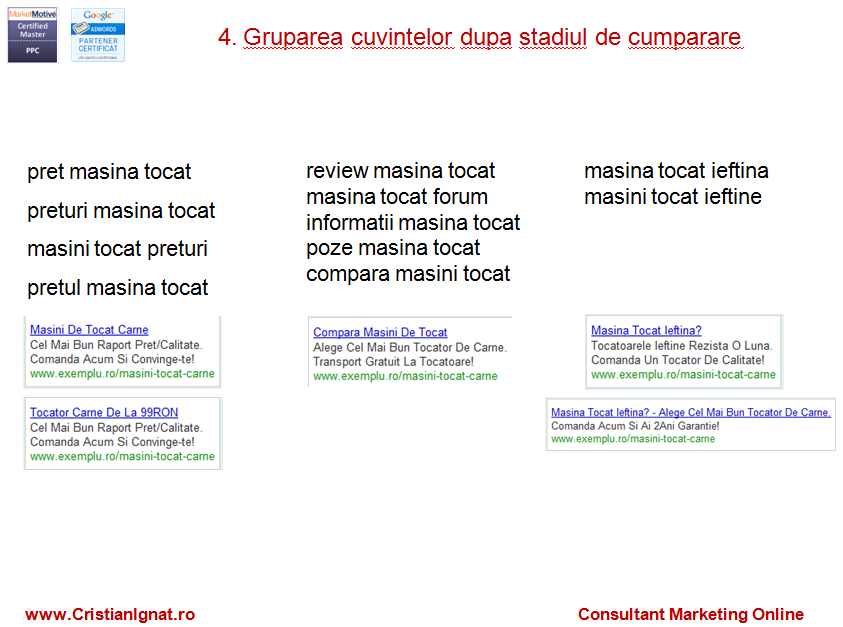
Task: Click the 'Compara Masini De Tocat' ad headline
Action: tap(380, 332)
